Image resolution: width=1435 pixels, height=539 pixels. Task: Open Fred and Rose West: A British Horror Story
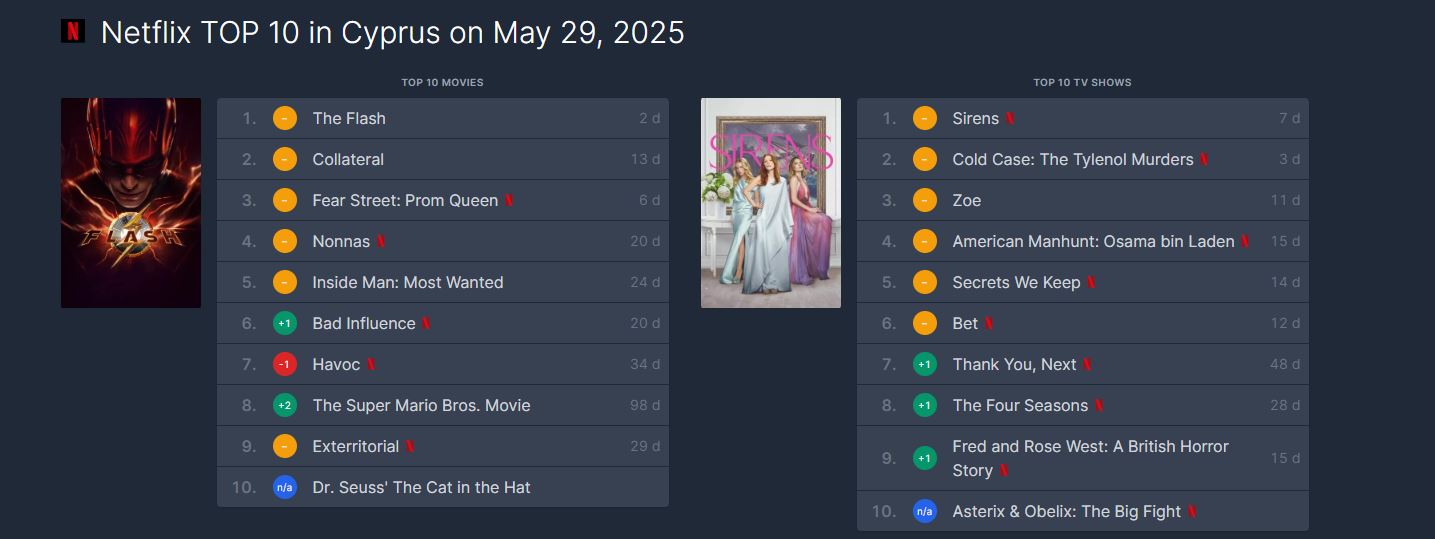tap(1091, 458)
